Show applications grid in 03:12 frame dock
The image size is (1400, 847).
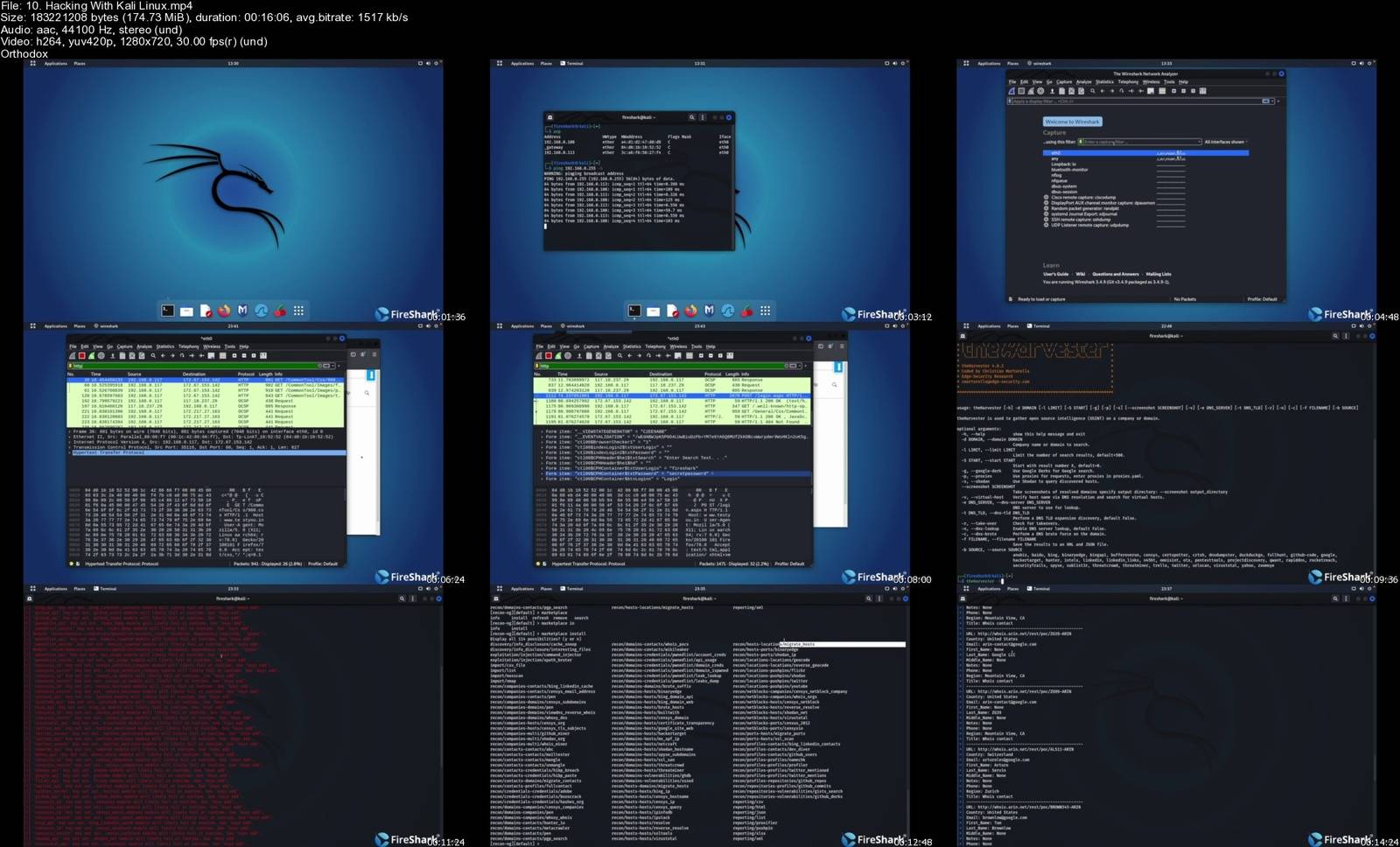coord(765,311)
